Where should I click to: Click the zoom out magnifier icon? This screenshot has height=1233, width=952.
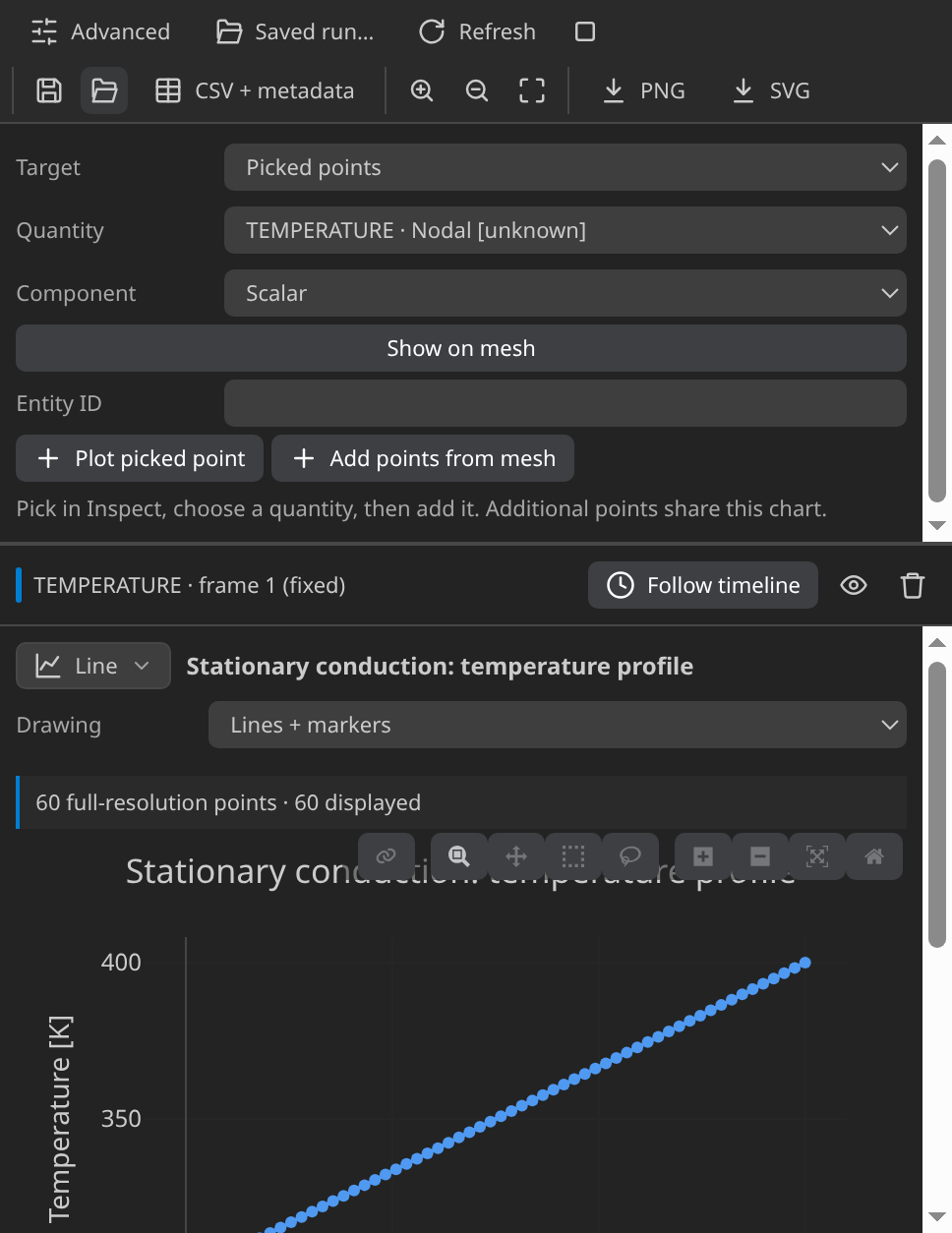[477, 90]
